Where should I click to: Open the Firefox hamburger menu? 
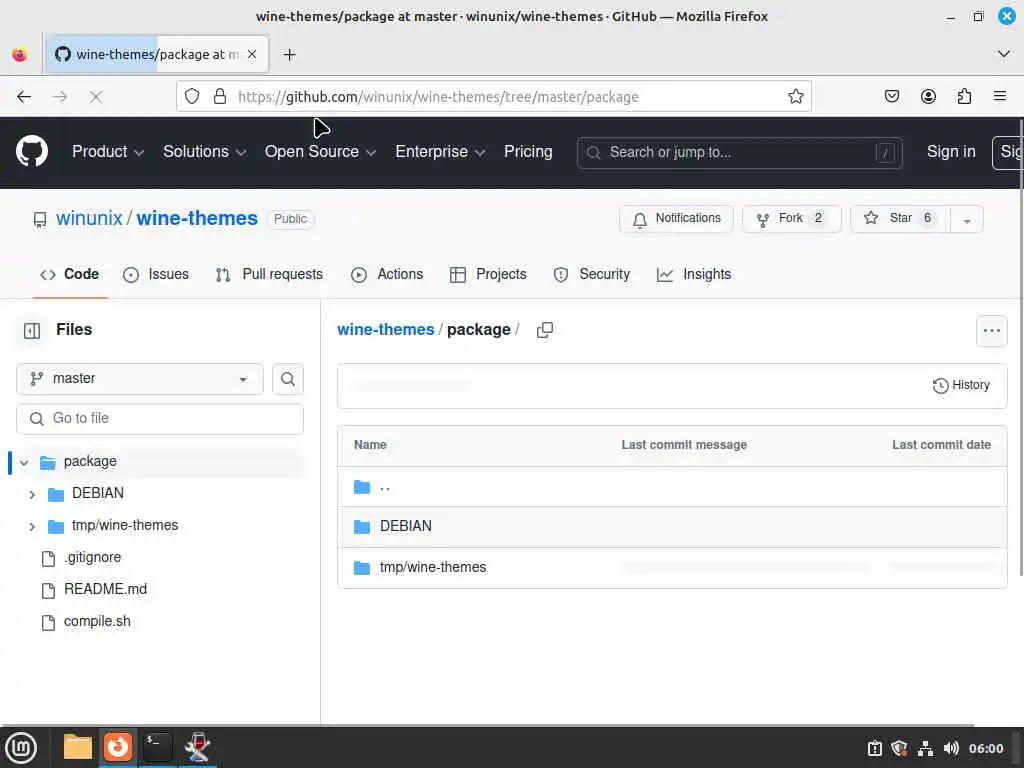[1000, 97]
